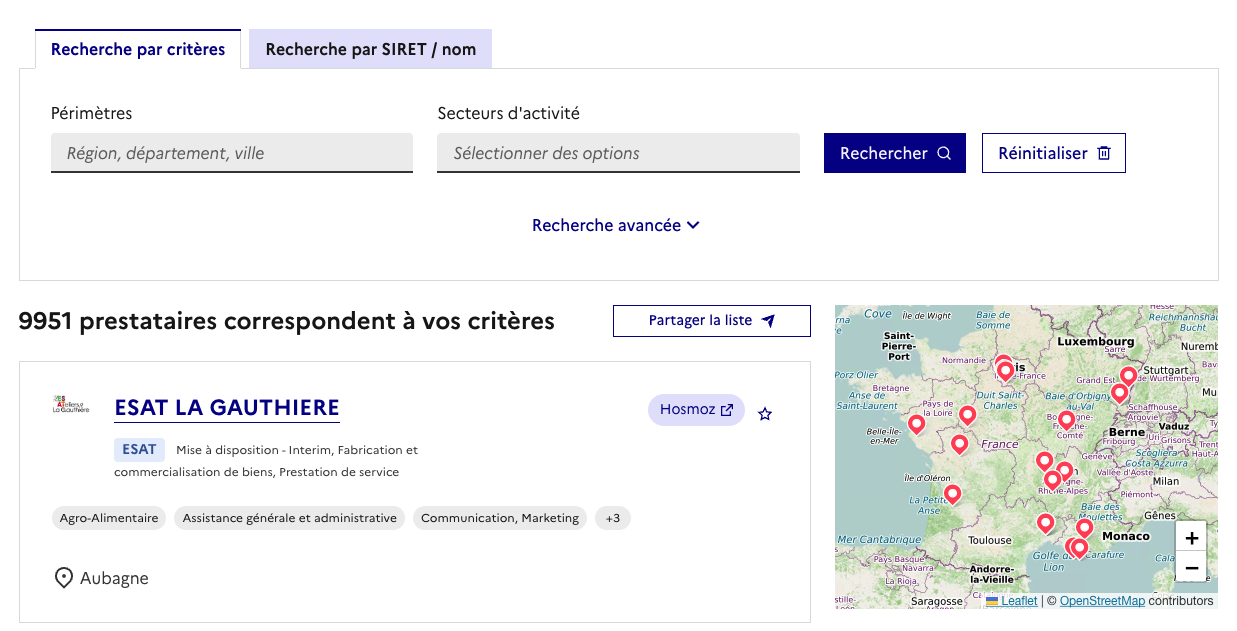
Task: Select a map marker near Paris
Action: (x=1005, y=369)
